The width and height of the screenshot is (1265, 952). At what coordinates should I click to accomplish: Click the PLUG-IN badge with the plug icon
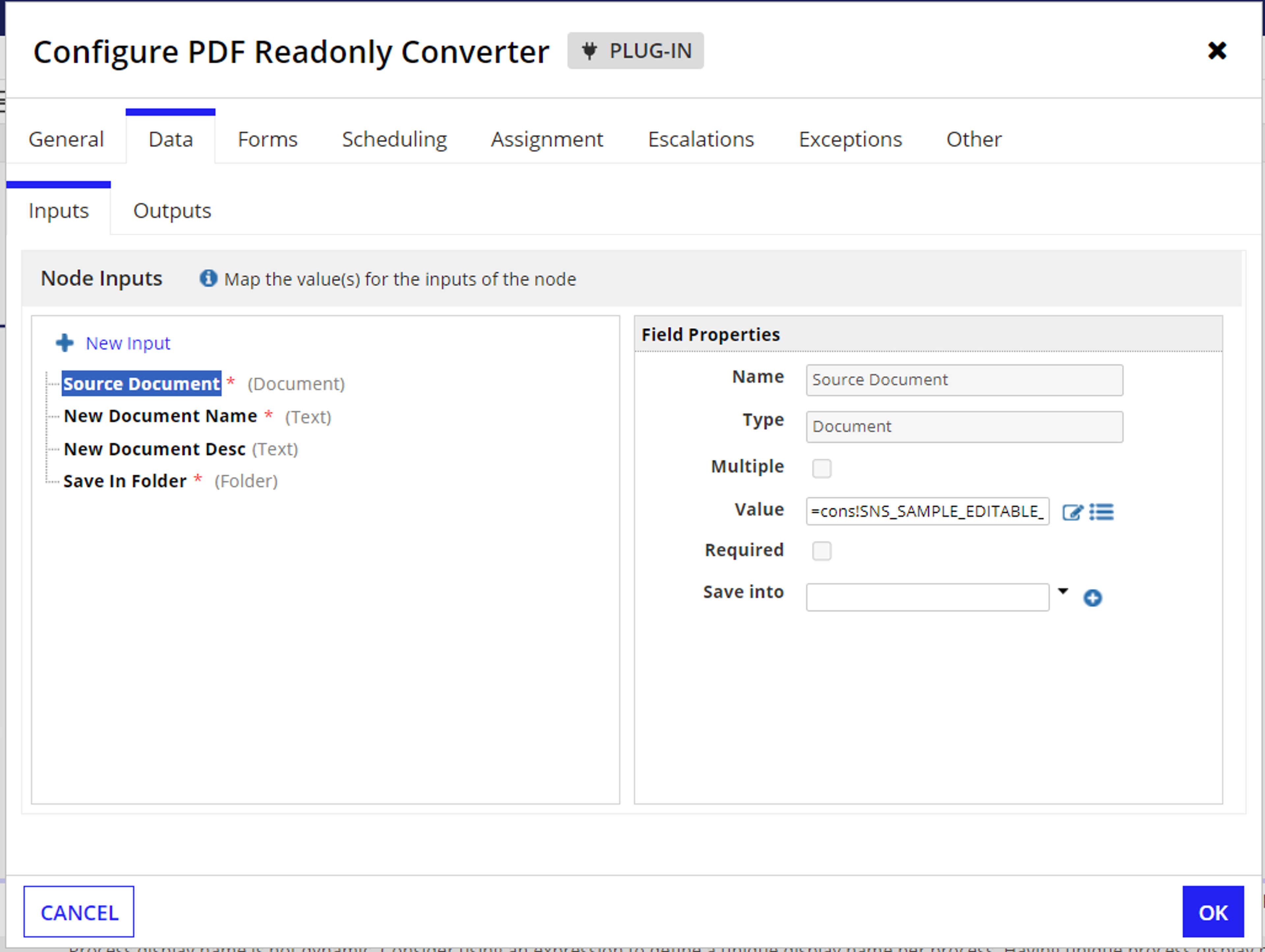(635, 51)
